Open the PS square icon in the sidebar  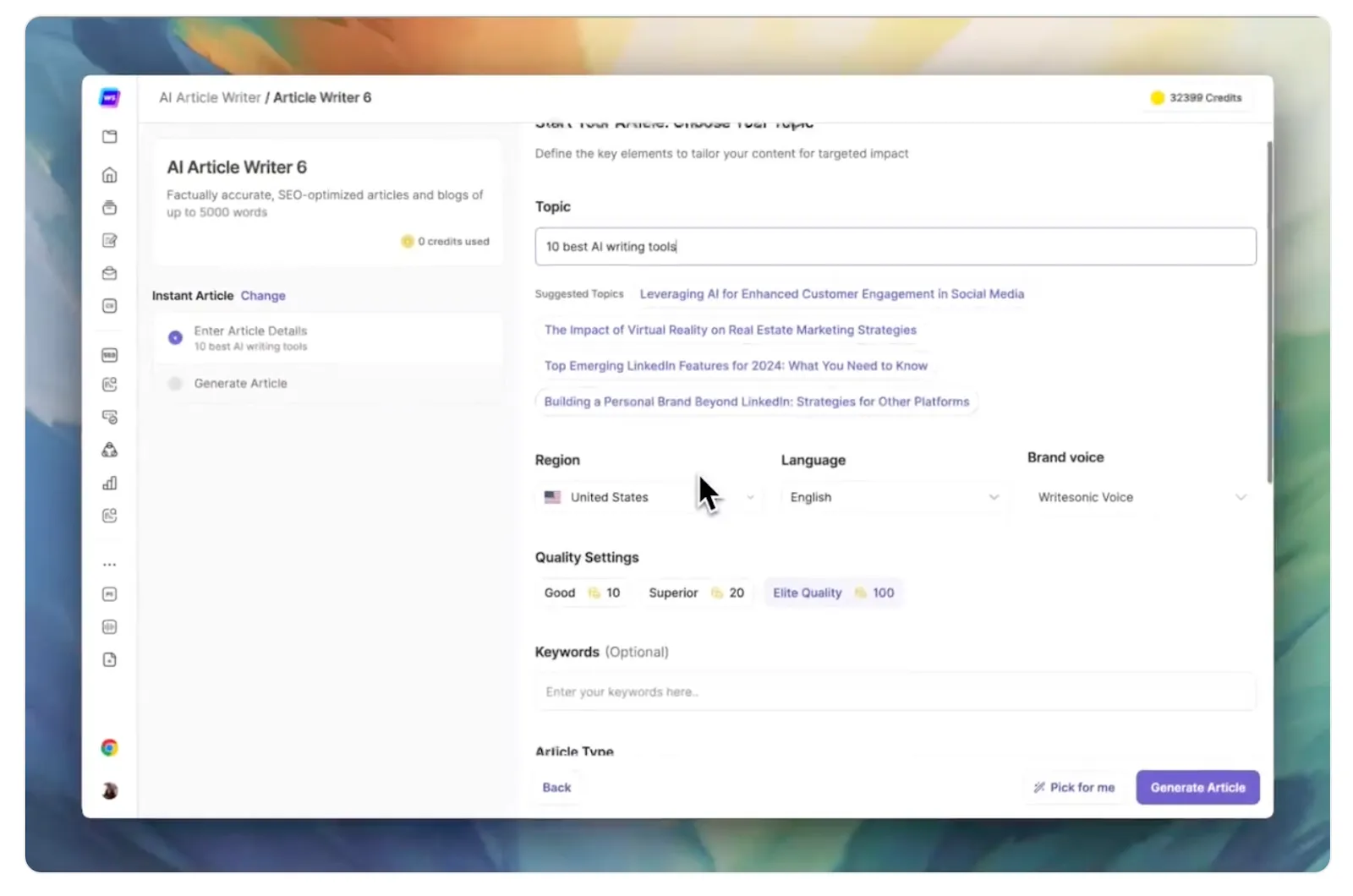click(110, 594)
